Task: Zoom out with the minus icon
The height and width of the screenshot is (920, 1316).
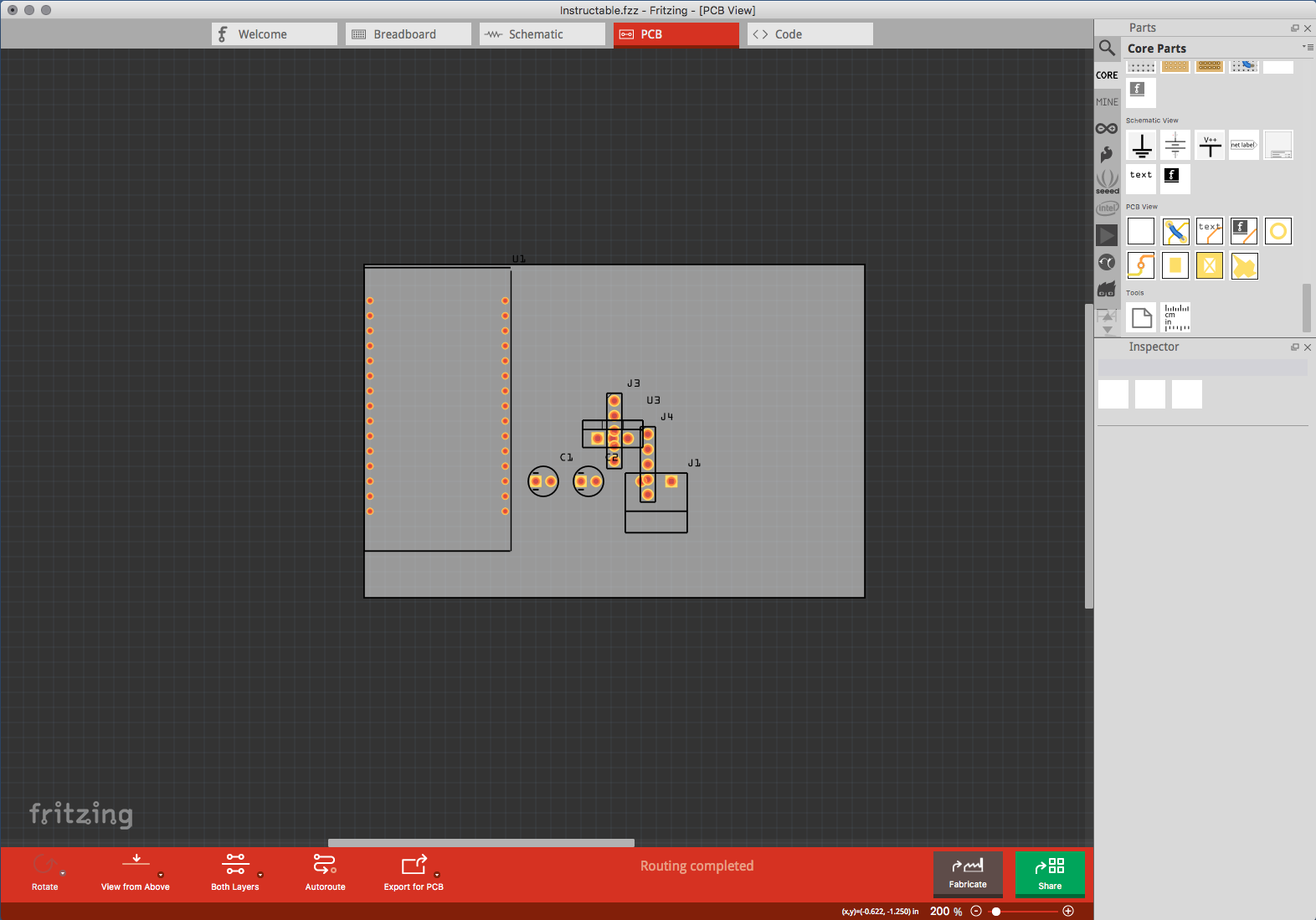Action: click(976, 911)
